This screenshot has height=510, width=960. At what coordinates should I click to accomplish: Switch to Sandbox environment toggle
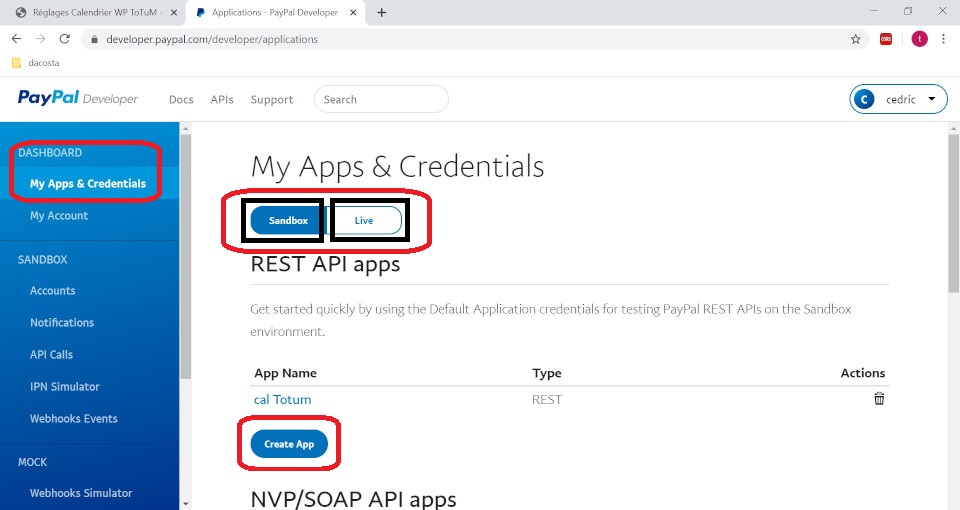286,220
